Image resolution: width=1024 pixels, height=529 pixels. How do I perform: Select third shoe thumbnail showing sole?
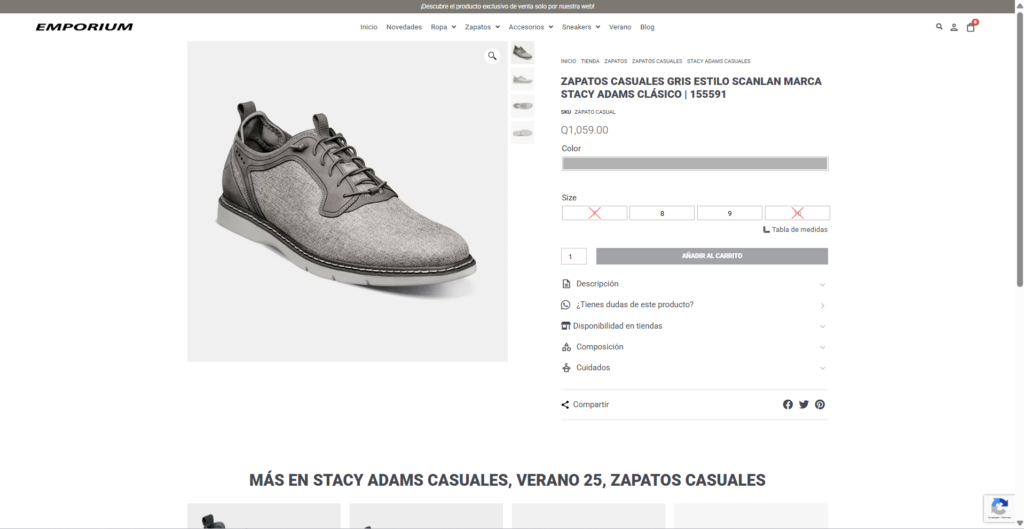point(522,106)
